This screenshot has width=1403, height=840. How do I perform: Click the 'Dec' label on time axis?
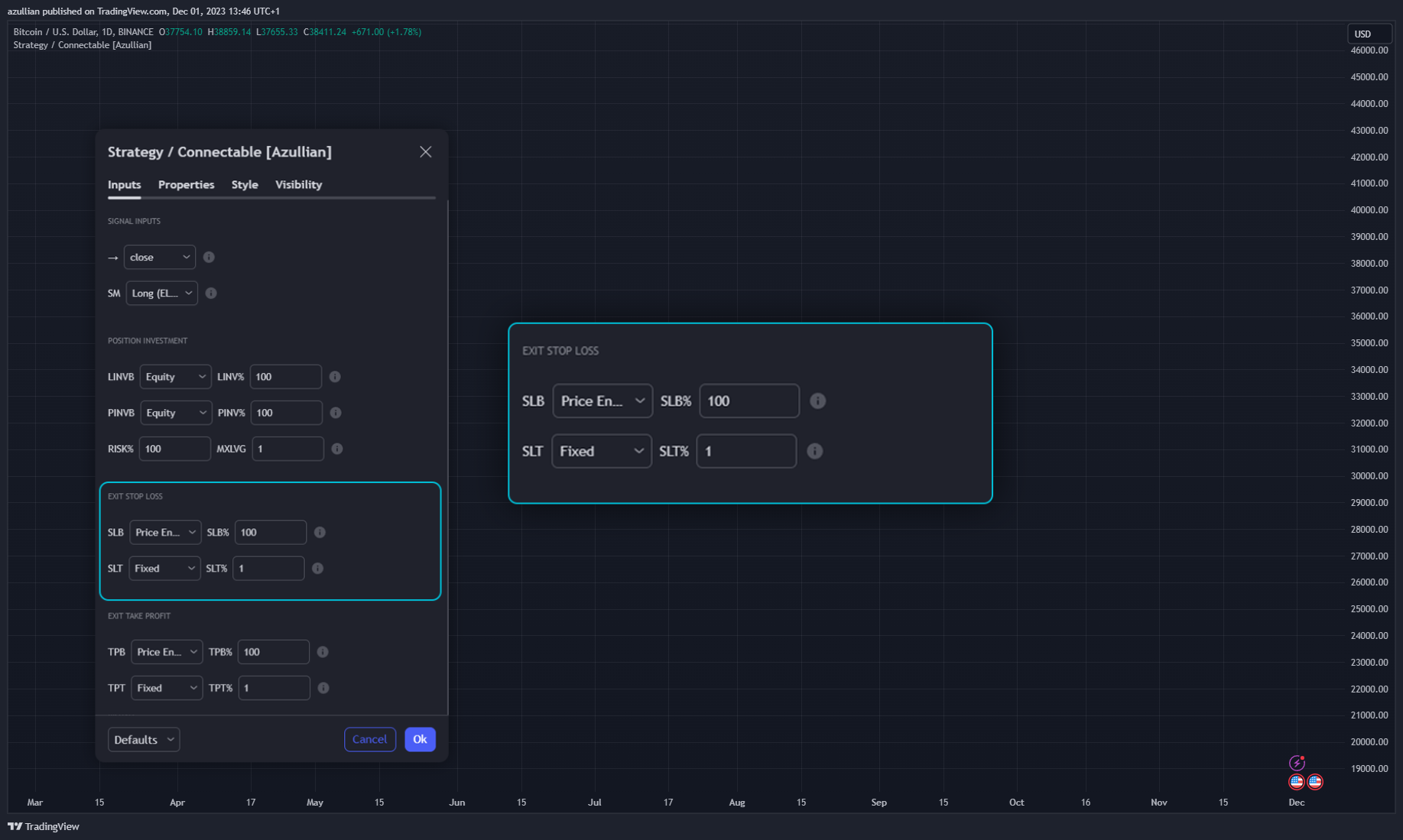tap(1297, 803)
